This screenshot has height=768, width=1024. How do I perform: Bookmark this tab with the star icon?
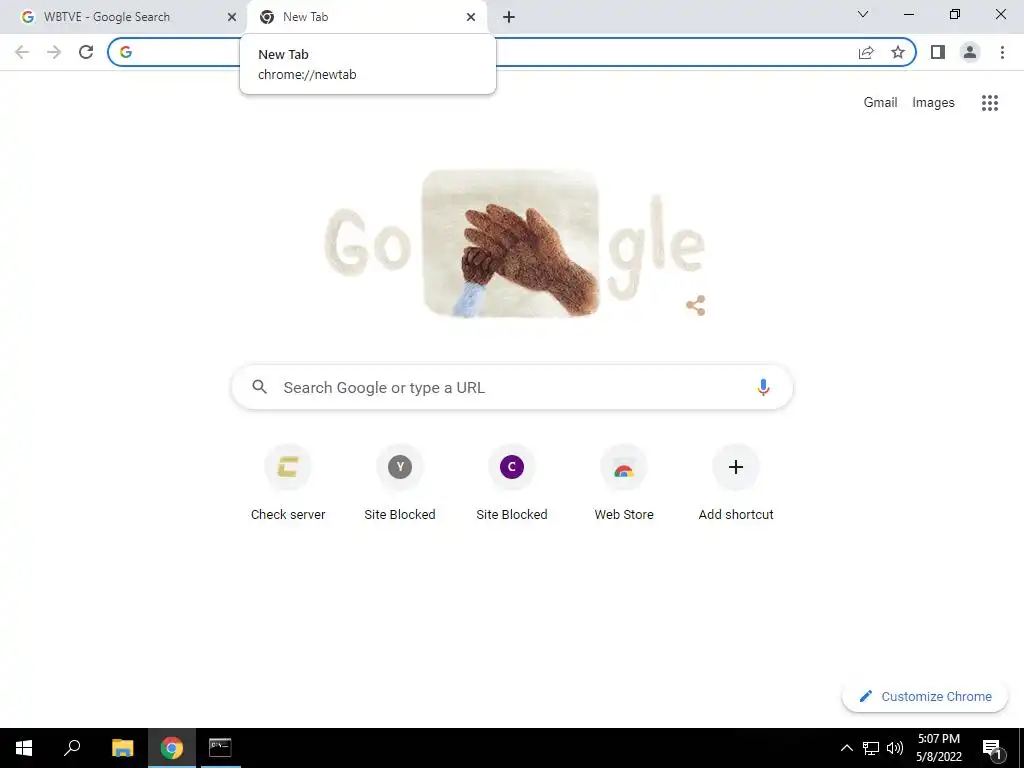coord(898,52)
